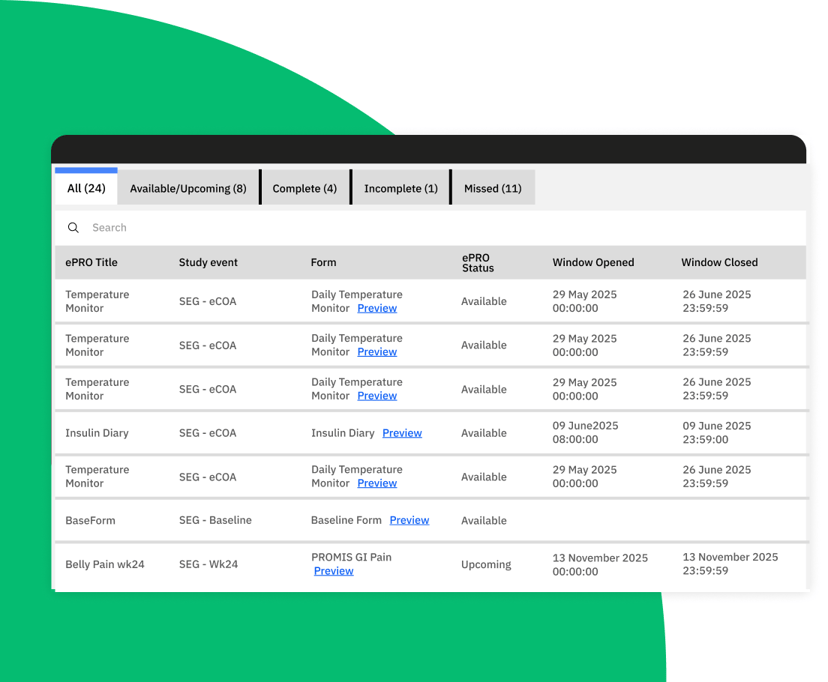Viewport: 828px width, 682px height.
Task: Click the search input field
Action: (200, 227)
